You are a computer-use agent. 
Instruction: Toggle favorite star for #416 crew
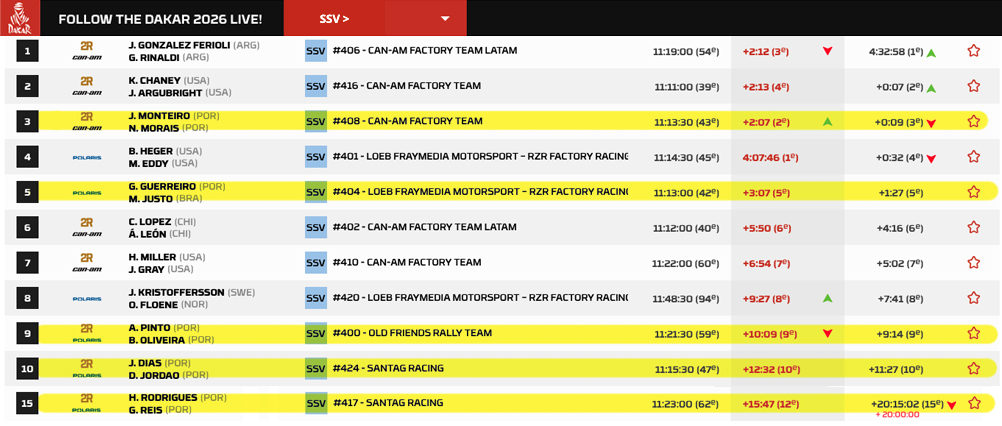[973, 86]
